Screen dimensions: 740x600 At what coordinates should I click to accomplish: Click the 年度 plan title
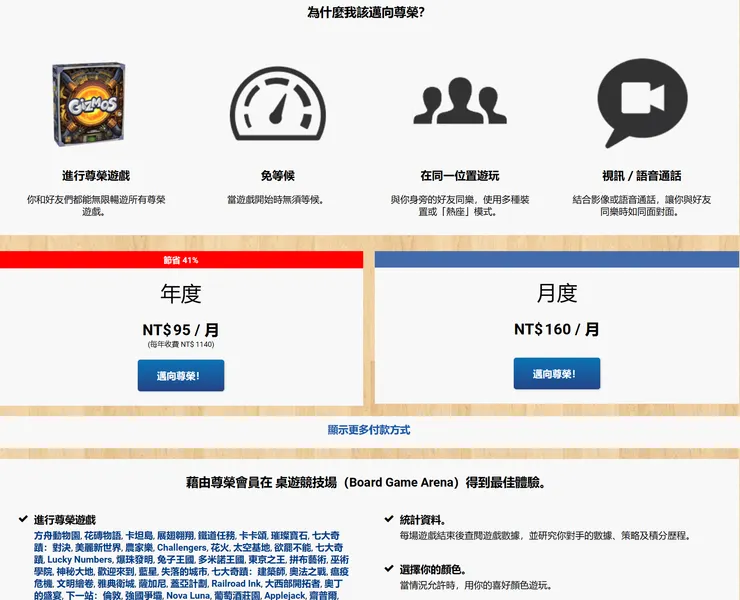[x=181, y=294]
